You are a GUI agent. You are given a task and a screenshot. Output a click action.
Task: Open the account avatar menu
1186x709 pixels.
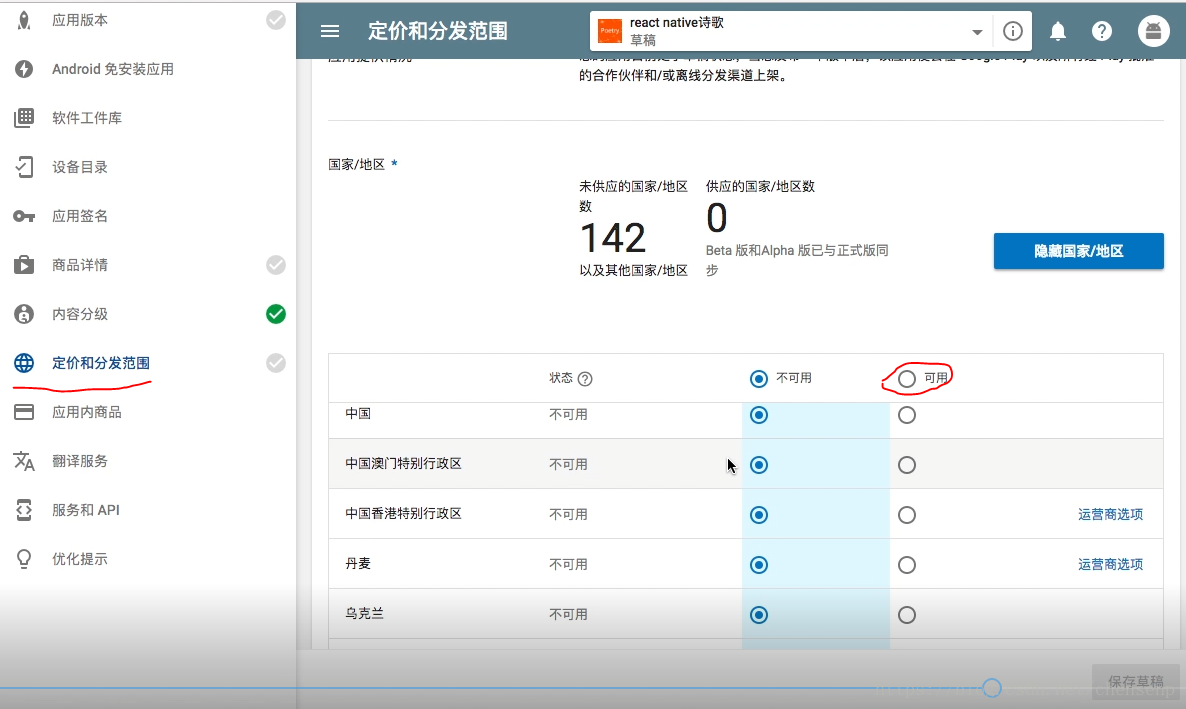click(x=1153, y=31)
